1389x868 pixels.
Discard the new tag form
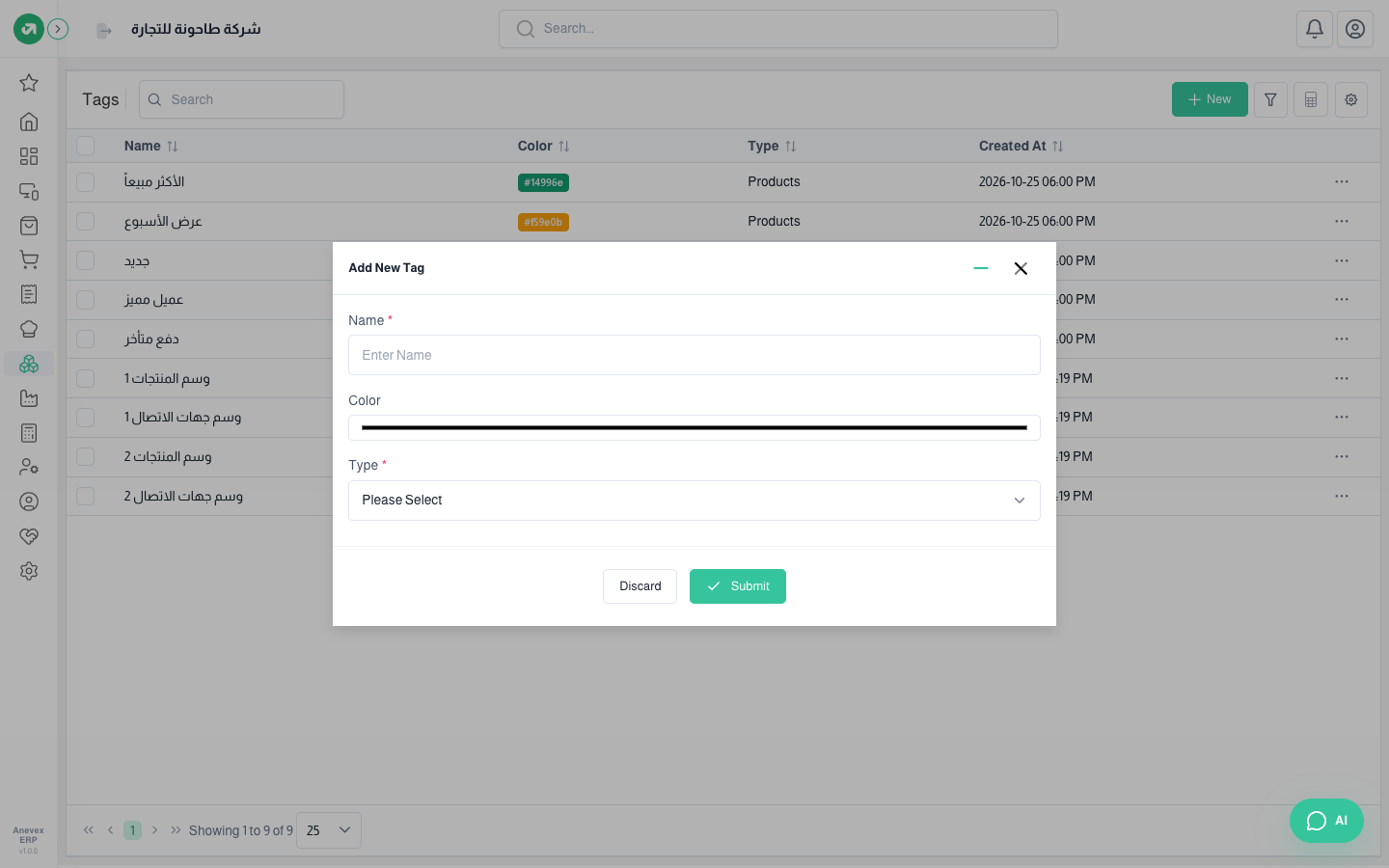coord(640,586)
